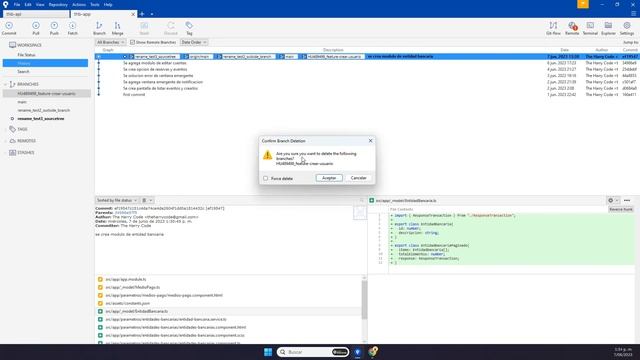The image size is (640, 360).
Task: Open the diff panel ellipsis menu
Action: coord(627,200)
